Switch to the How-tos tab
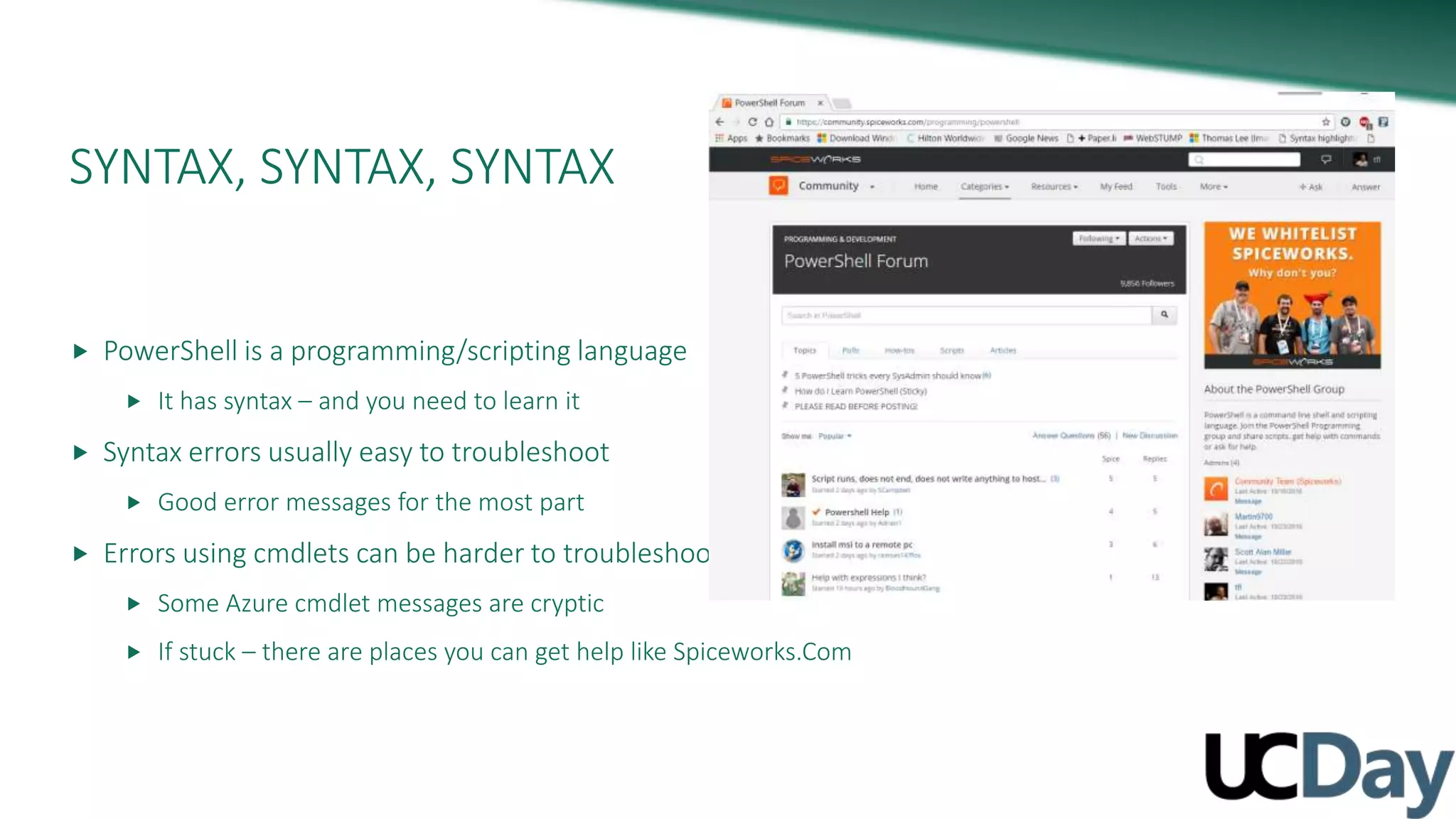This screenshot has height=819, width=1456. point(899,350)
